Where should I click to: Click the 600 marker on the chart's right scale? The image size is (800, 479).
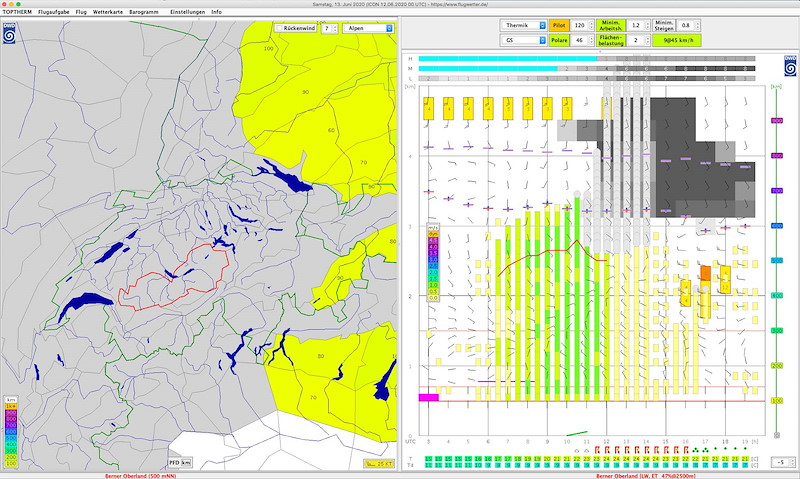click(x=777, y=225)
